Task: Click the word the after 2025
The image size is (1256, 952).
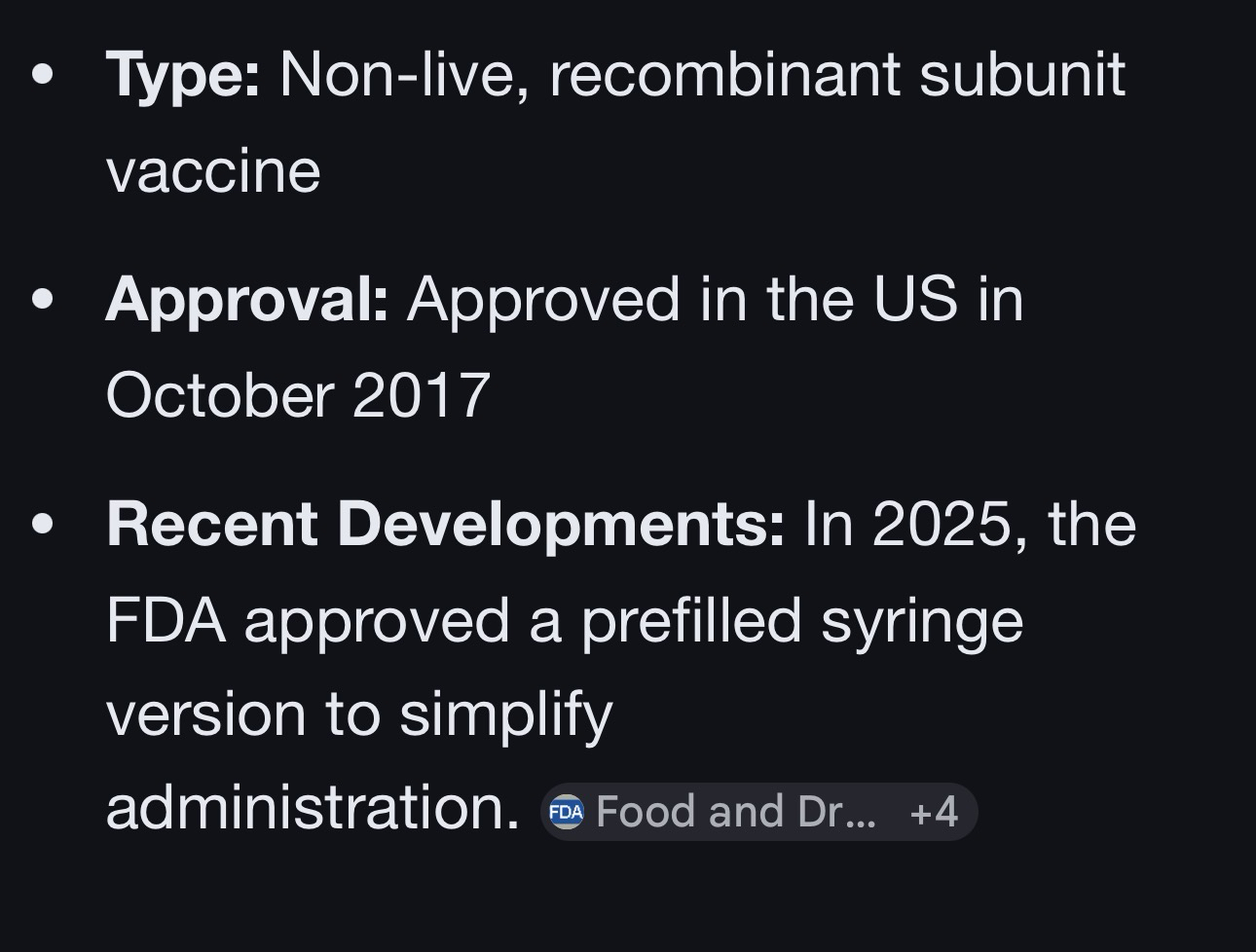Action: click(x=1091, y=523)
